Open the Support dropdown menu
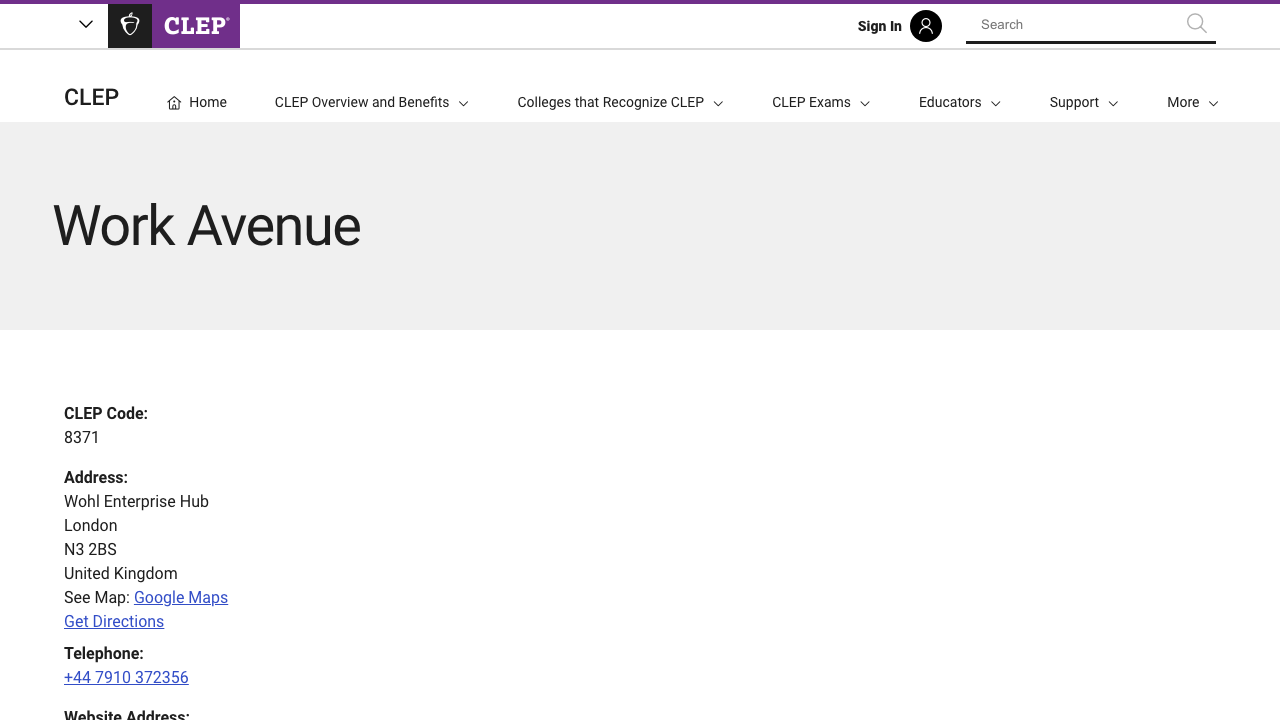Image resolution: width=1280 pixels, height=720 pixels. pyautogui.click(x=1083, y=103)
